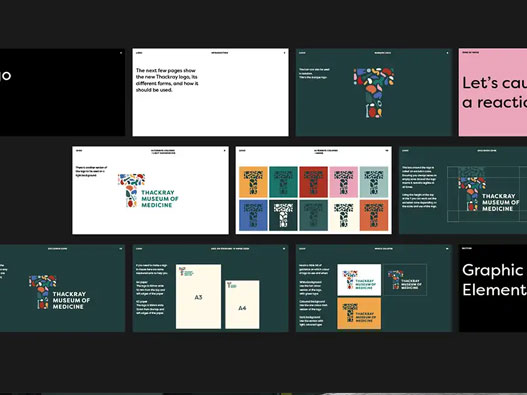Select the logo exclusion zone grid slide
Image resolution: width=527 pixels, height=395 pixels.
[463, 190]
